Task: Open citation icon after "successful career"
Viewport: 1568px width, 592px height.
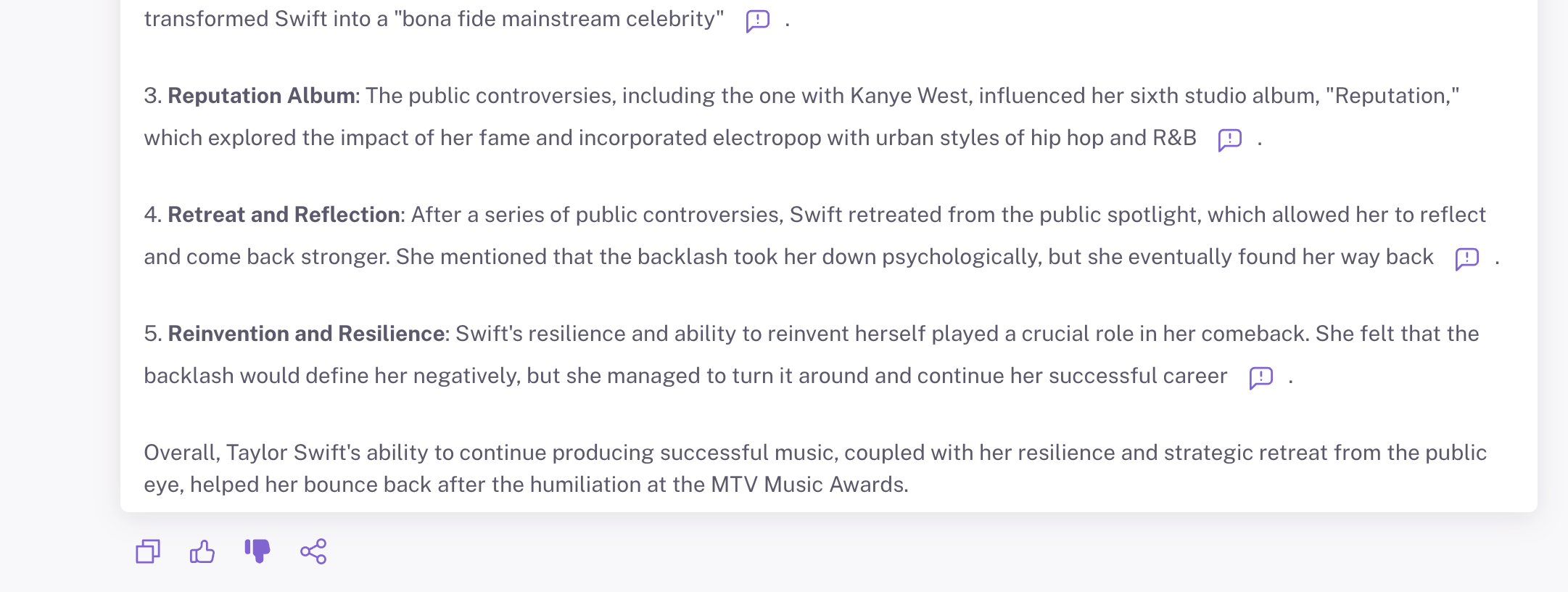Action: 1260,377
